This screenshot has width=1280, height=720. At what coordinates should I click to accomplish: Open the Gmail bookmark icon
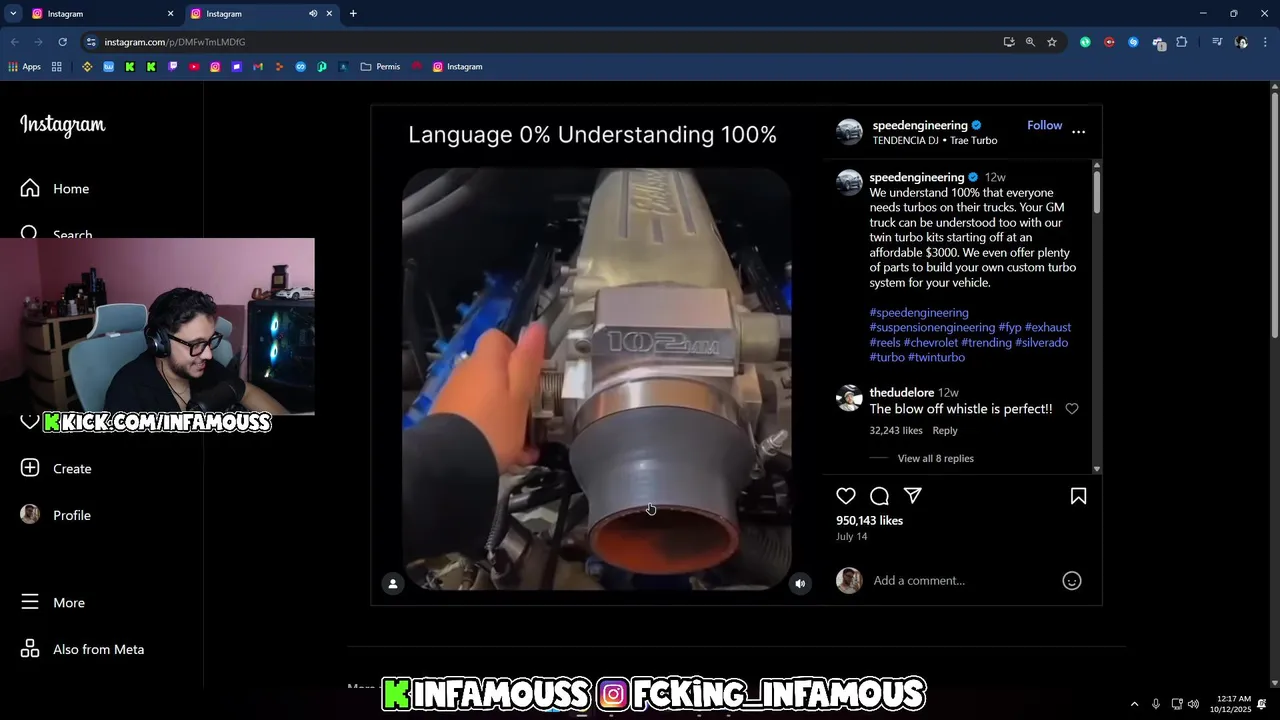(x=258, y=67)
